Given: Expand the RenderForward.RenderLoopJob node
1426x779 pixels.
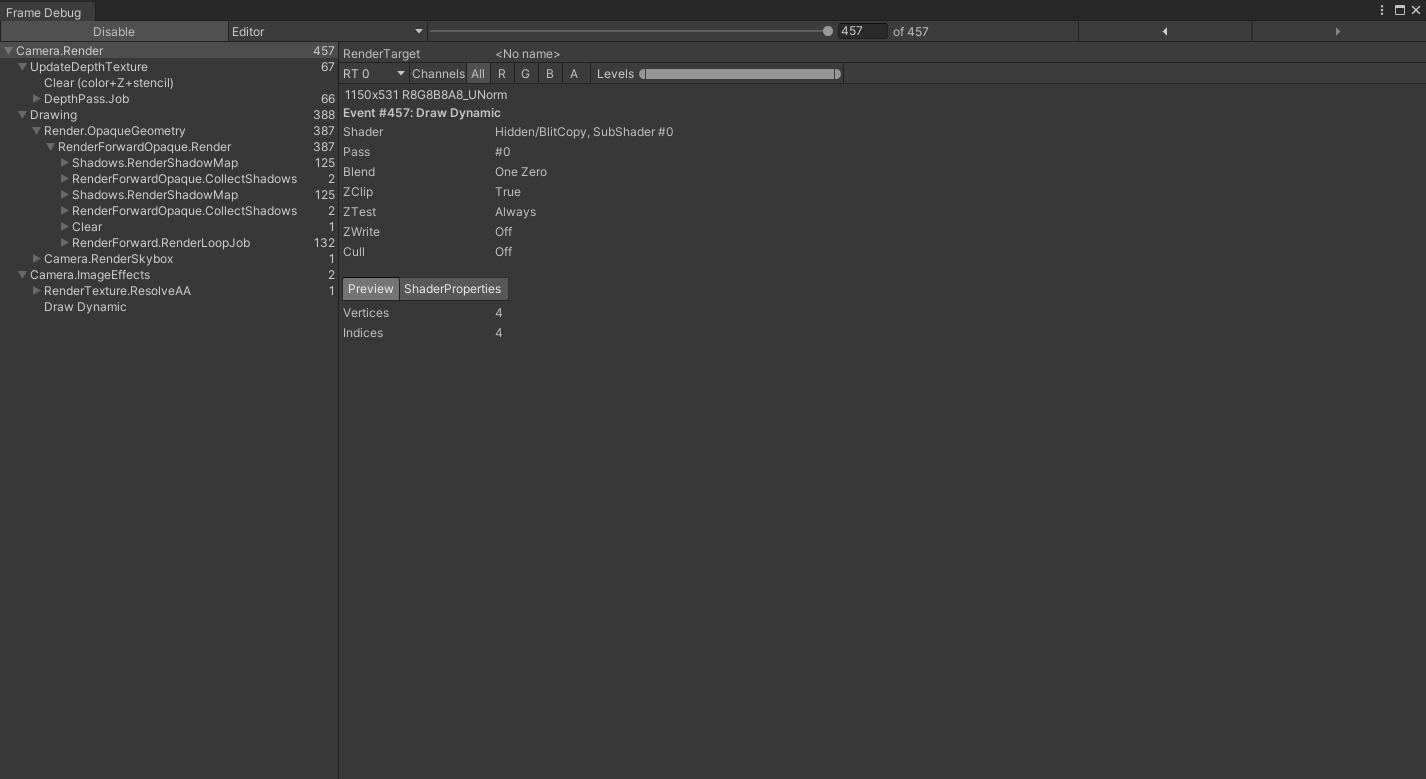Looking at the screenshot, I should [x=64, y=243].
